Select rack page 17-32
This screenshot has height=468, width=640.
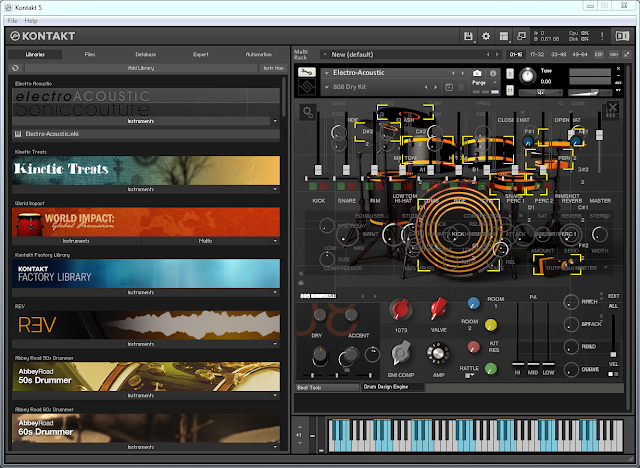click(537, 54)
